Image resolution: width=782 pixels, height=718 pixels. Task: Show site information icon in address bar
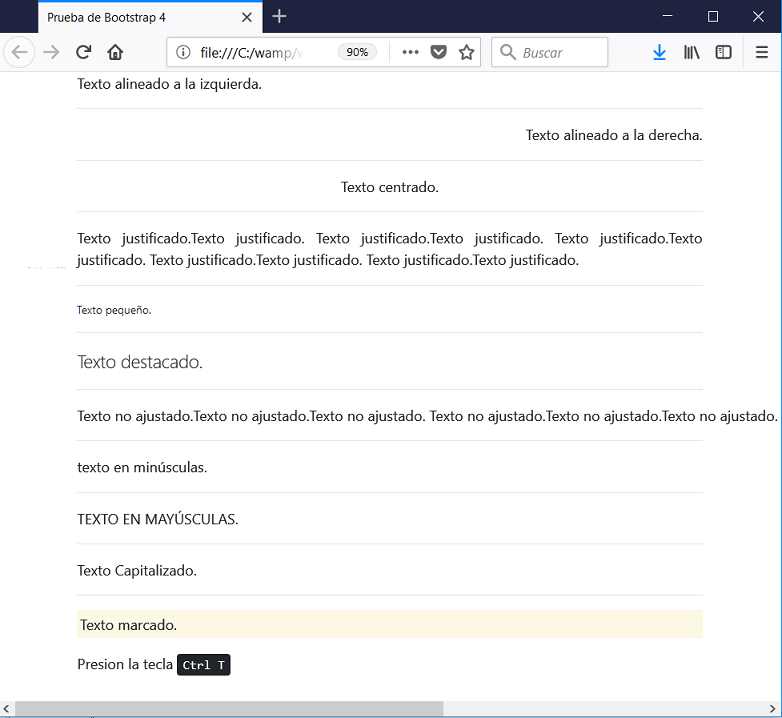(x=183, y=52)
